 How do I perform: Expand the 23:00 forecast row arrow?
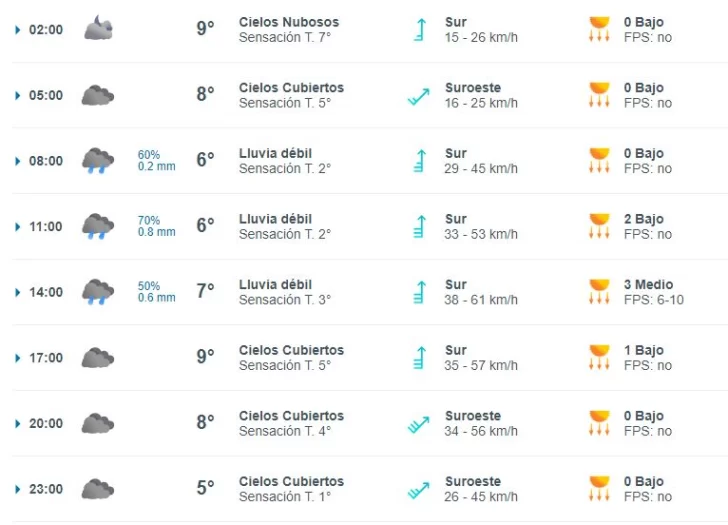[18, 489]
